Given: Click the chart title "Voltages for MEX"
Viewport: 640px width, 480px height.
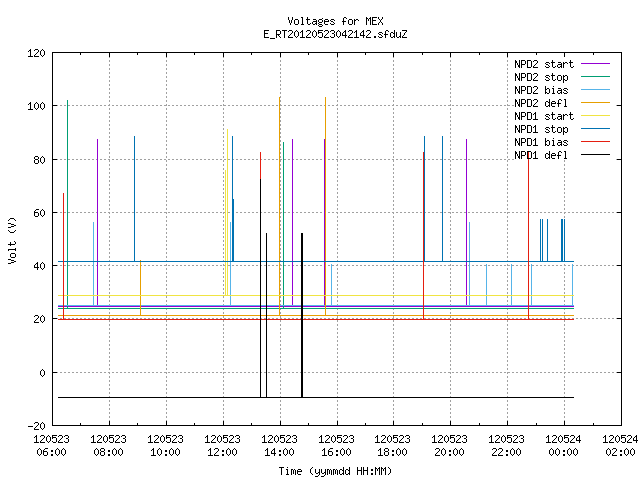Looking at the screenshot, I should point(335,21).
